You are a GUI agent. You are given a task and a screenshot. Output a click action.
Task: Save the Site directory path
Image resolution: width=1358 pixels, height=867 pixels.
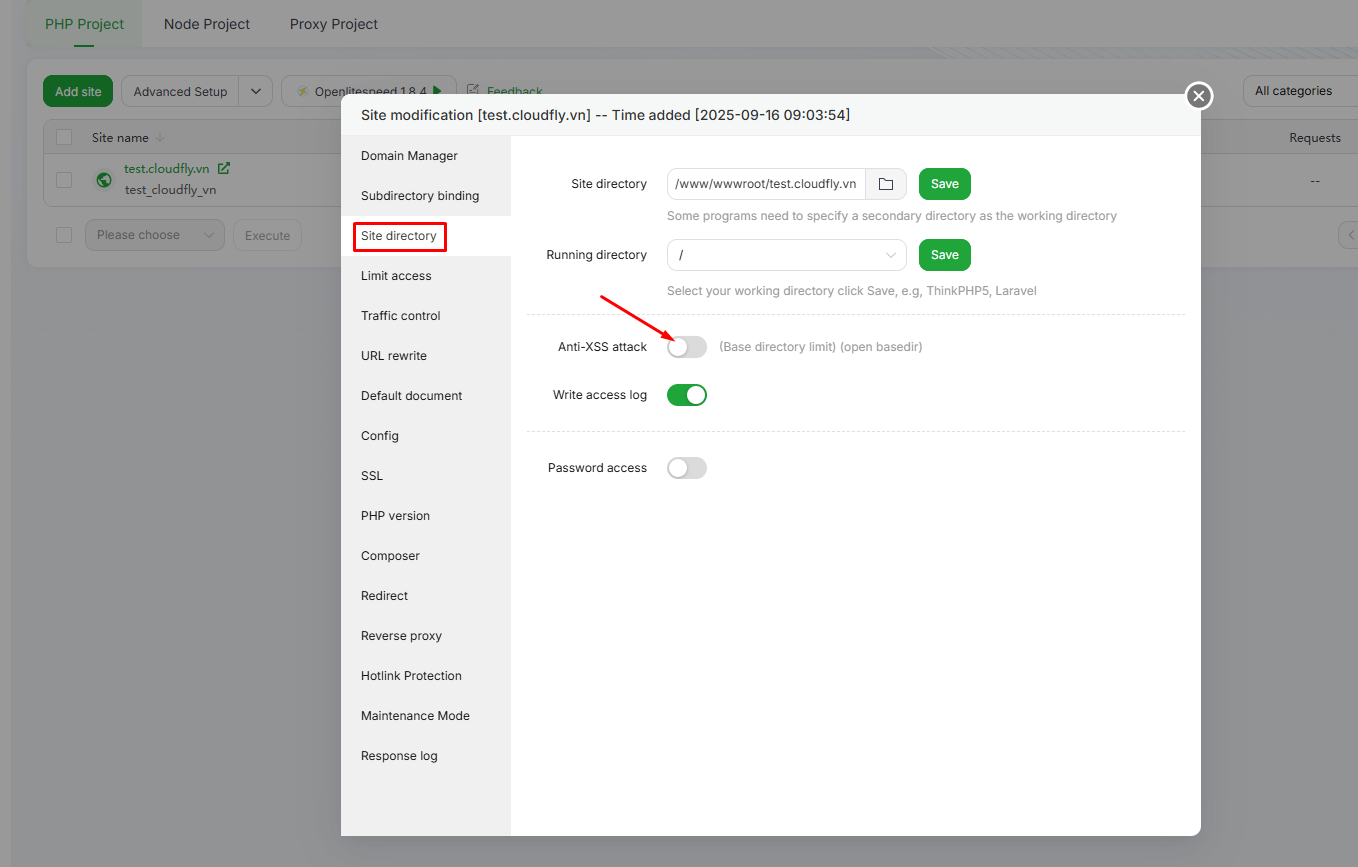[944, 184]
